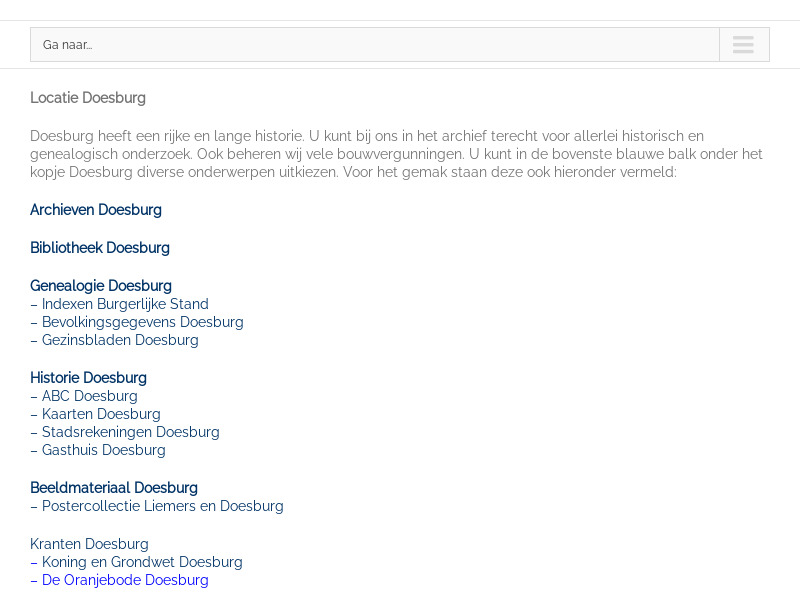Click the top navigation bar area
The image size is (800, 600).
(400, 10)
